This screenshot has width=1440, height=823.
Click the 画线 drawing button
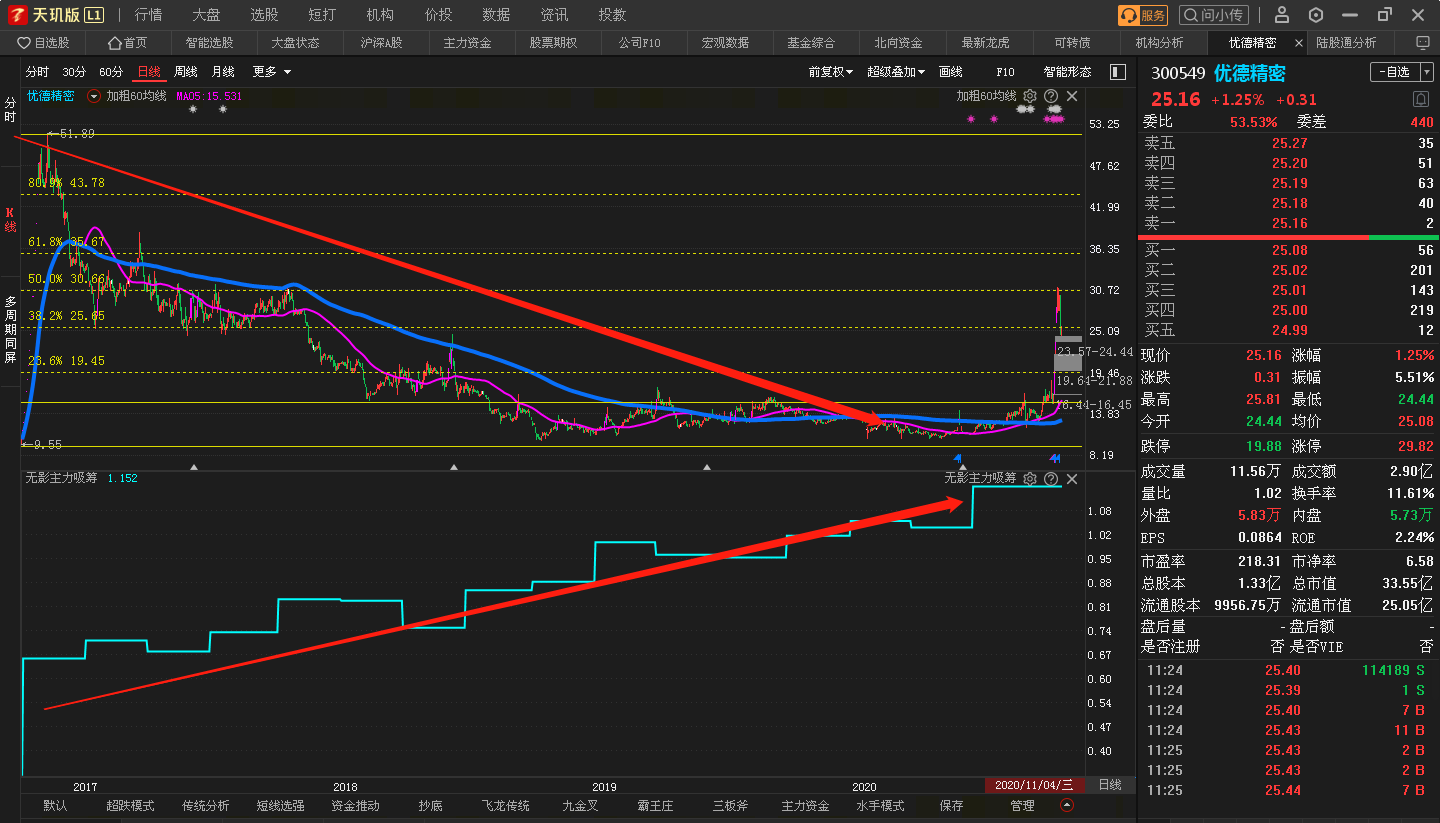click(951, 72)
